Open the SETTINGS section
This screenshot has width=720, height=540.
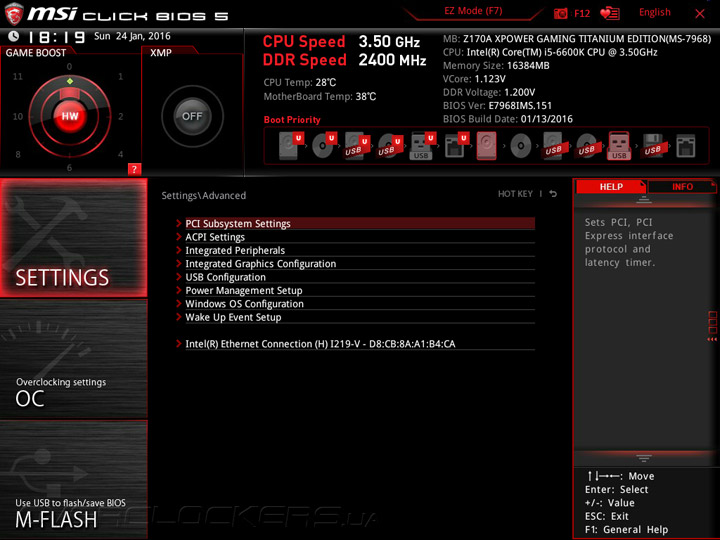click(x=73, y=237)
